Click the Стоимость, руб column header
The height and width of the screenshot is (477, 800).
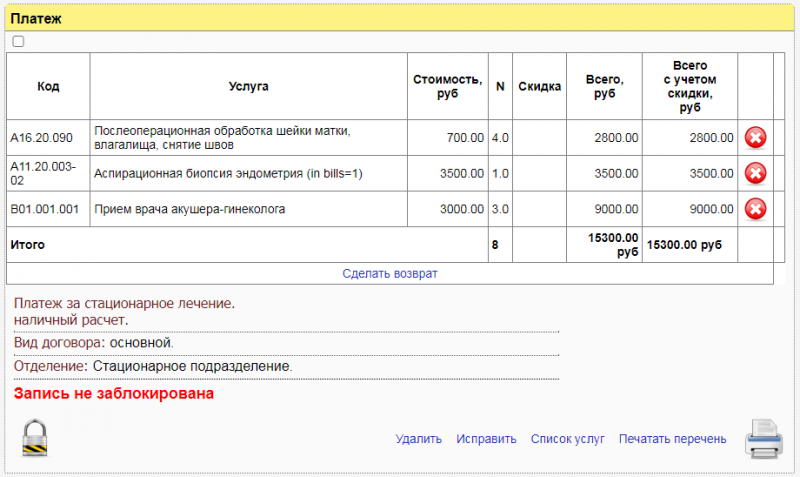click(x=447, y=87)
